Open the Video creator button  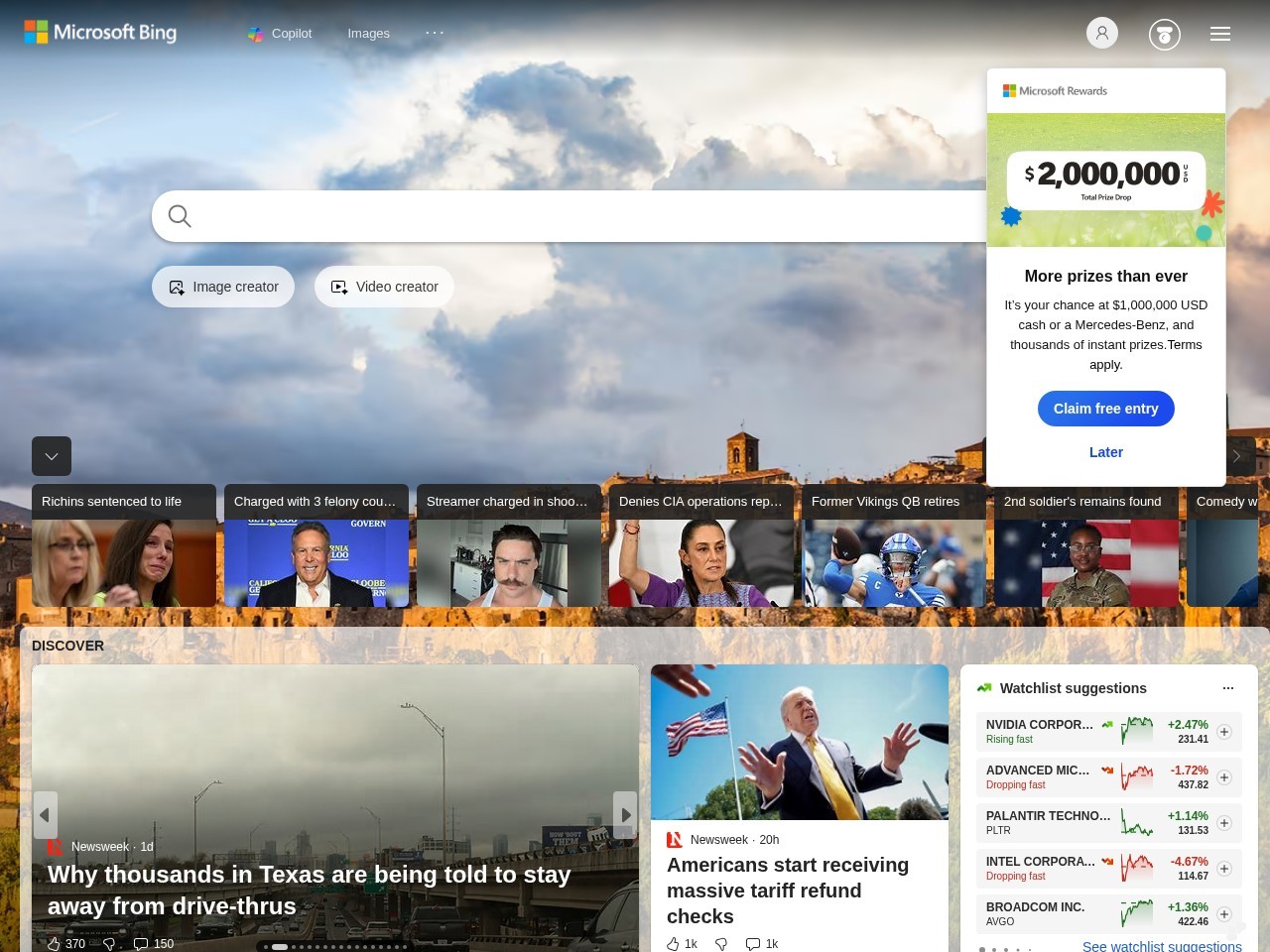click(384, 287)
